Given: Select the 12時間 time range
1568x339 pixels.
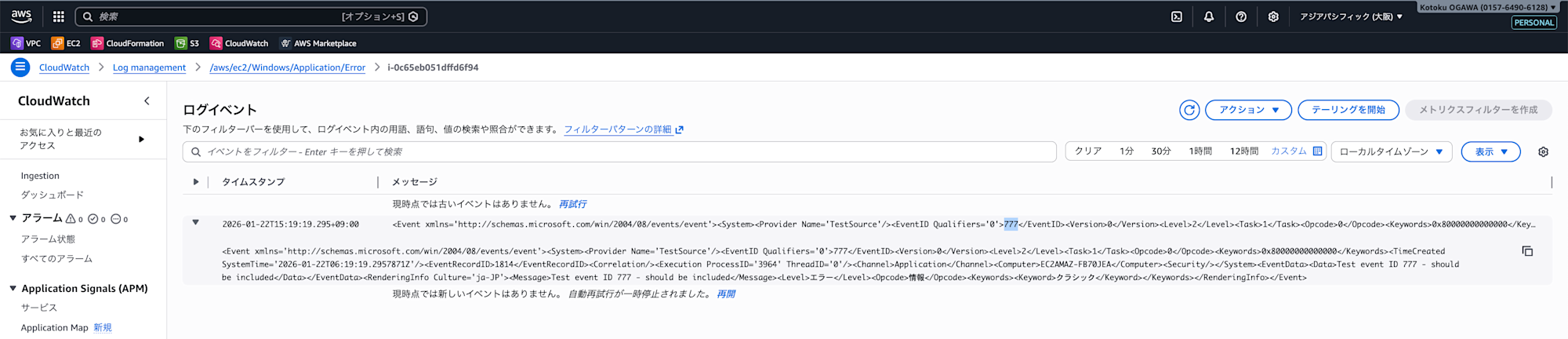Looking at the screenshot, I should coord(1244,151).
